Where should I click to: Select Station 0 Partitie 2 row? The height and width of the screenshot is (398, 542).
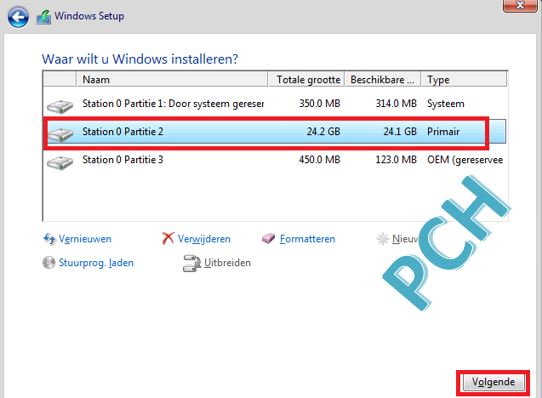pyautogui.click(x=275, y=132)
